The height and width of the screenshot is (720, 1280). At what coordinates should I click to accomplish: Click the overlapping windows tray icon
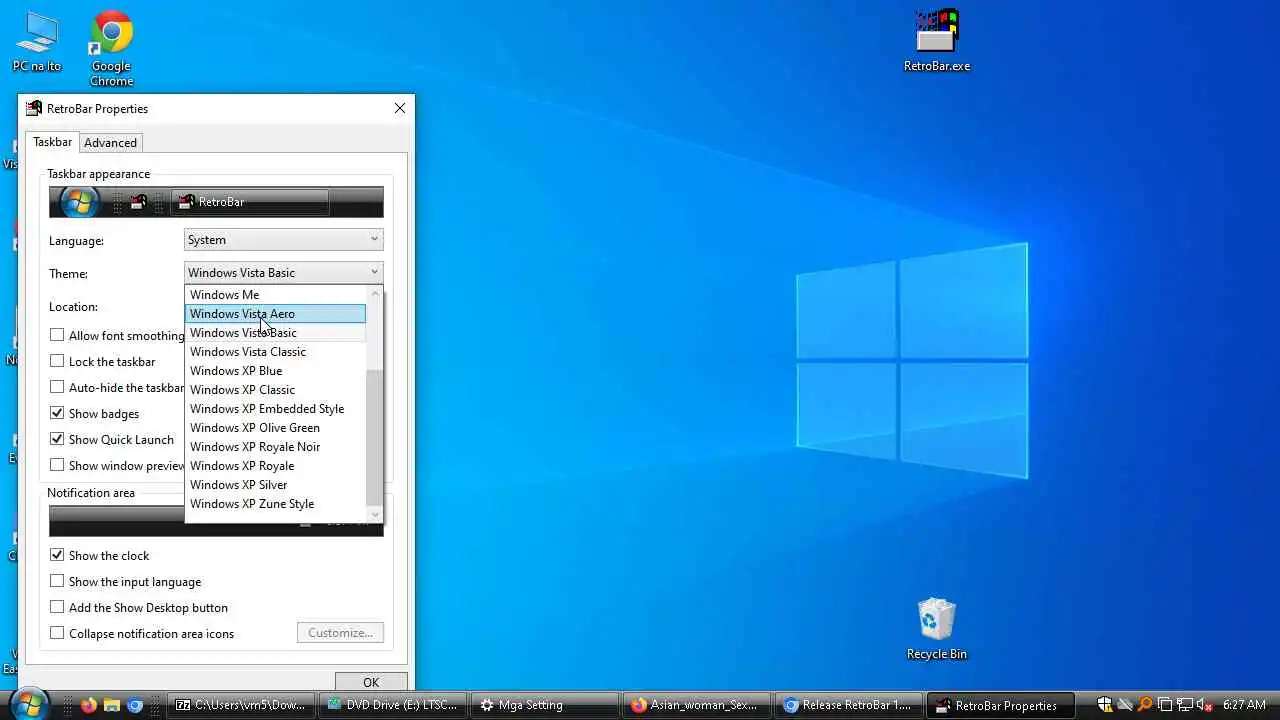[1165, 705]
